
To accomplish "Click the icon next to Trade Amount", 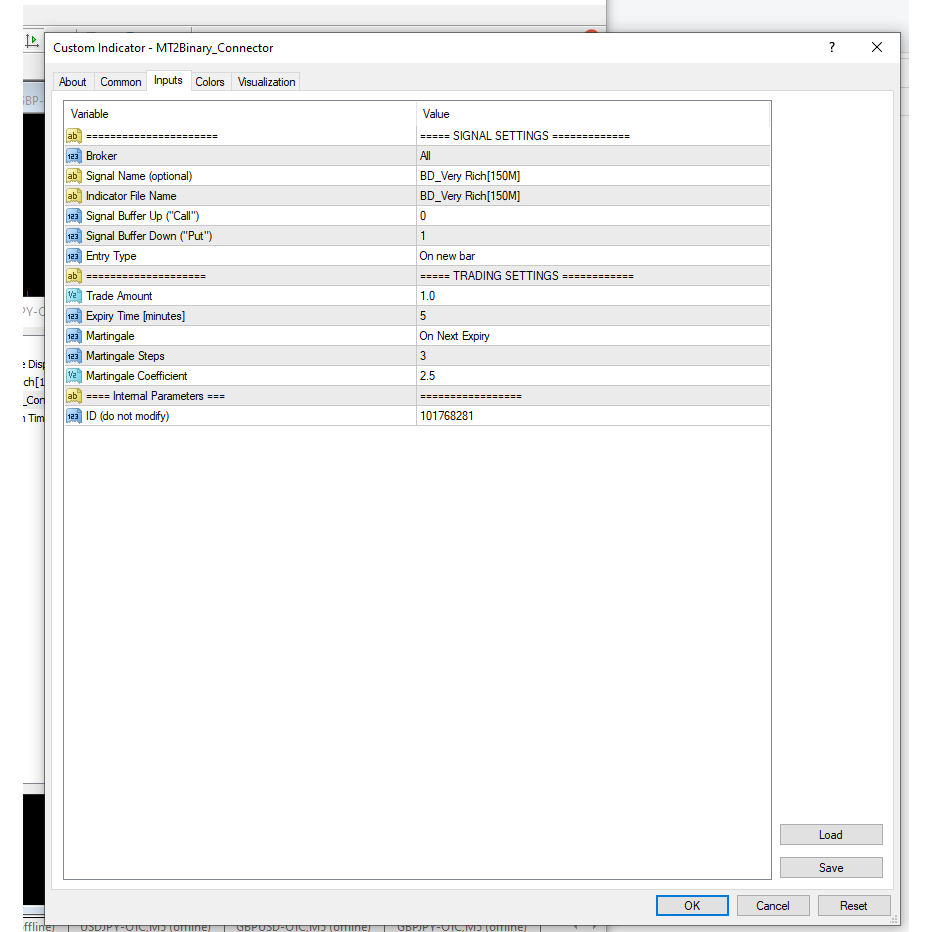I will 73,296.
